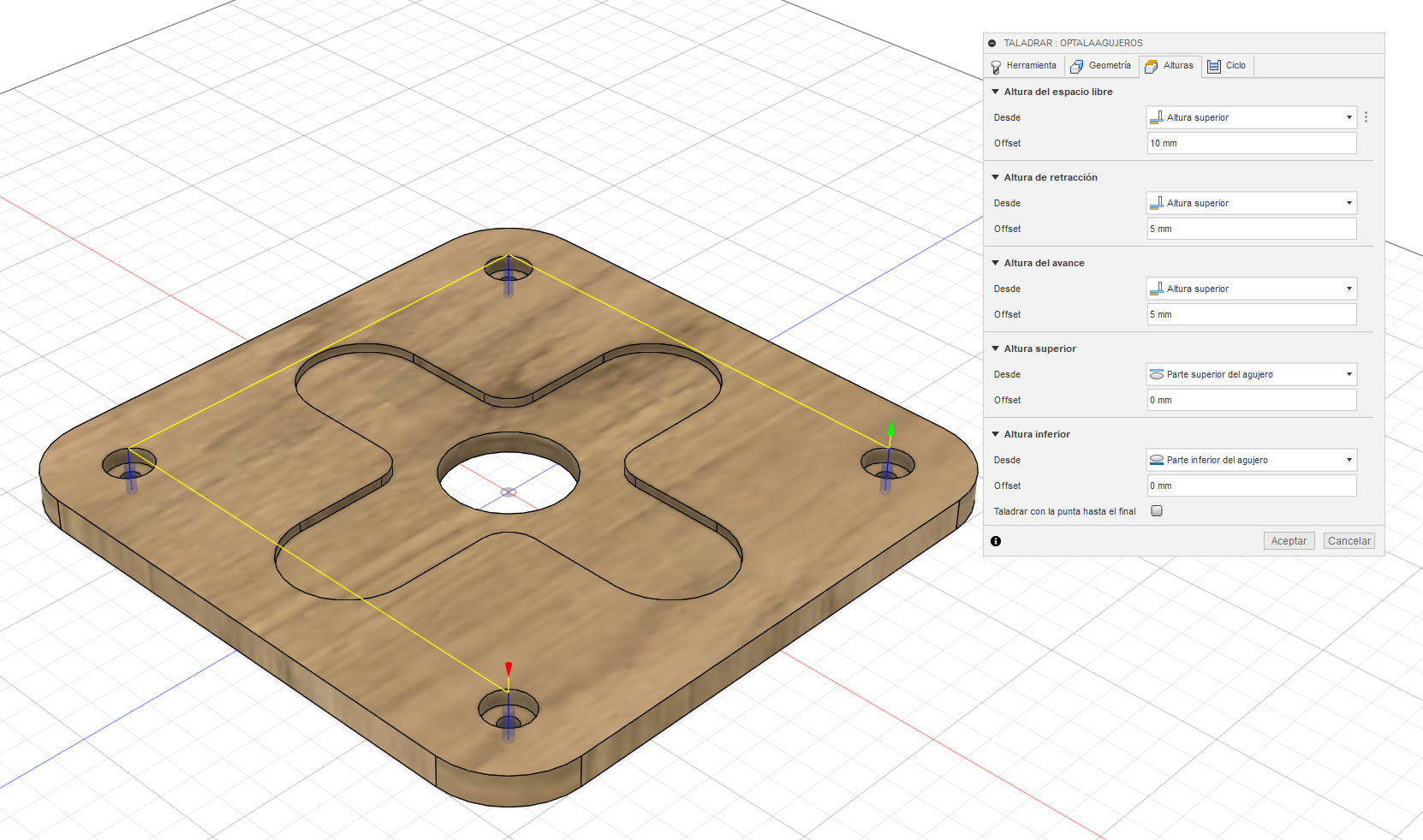Image resolution: width=1423 pixels, height=840 pixels.
Task: Click the Altura superior offset field
Action: tap(1252, 400)
